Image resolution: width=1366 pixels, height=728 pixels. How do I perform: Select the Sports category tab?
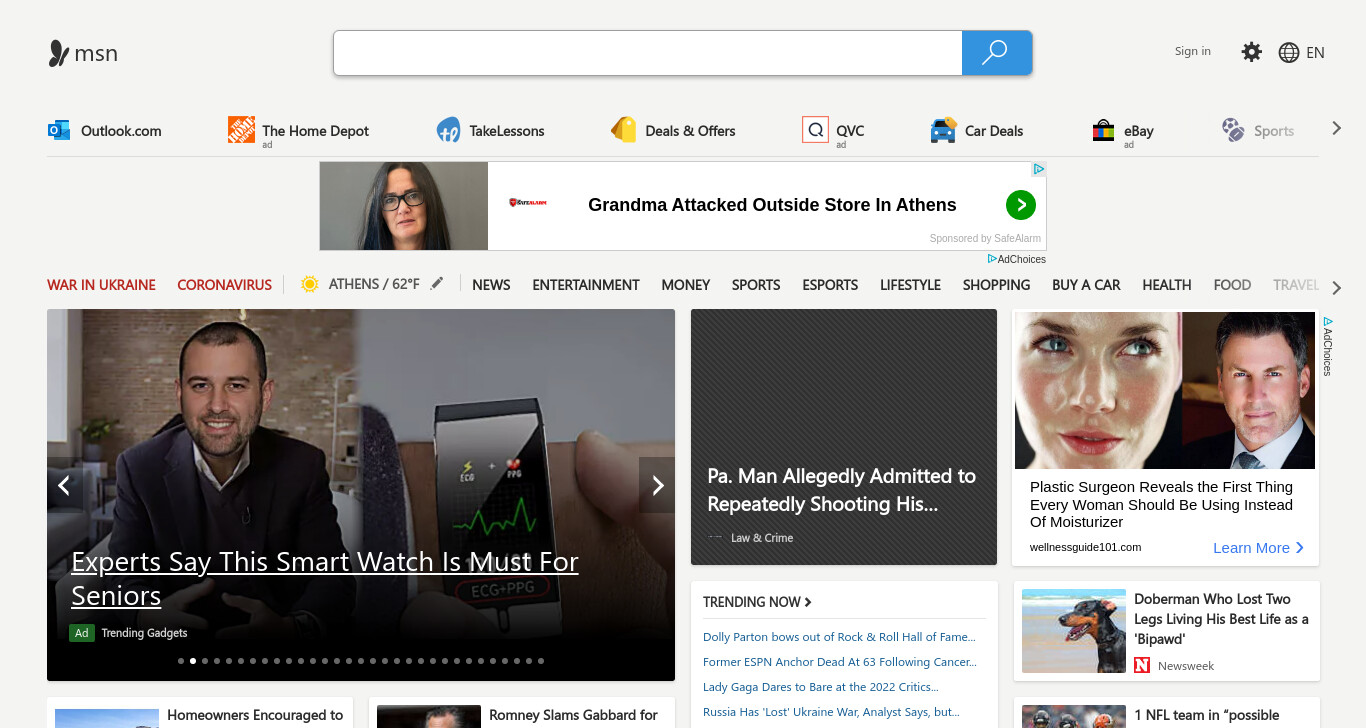point(756,285)
